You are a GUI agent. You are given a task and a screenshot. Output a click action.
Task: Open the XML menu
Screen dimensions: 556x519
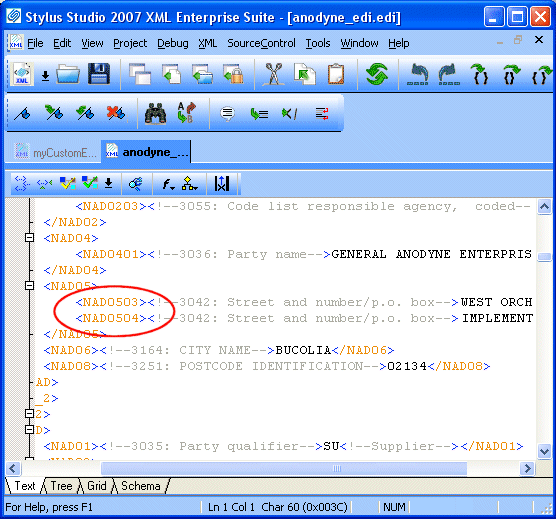[207, 44]
